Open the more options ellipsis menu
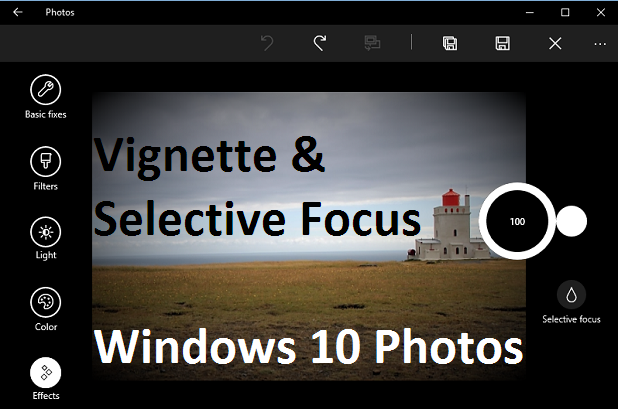618x409 pixels. 600,43
